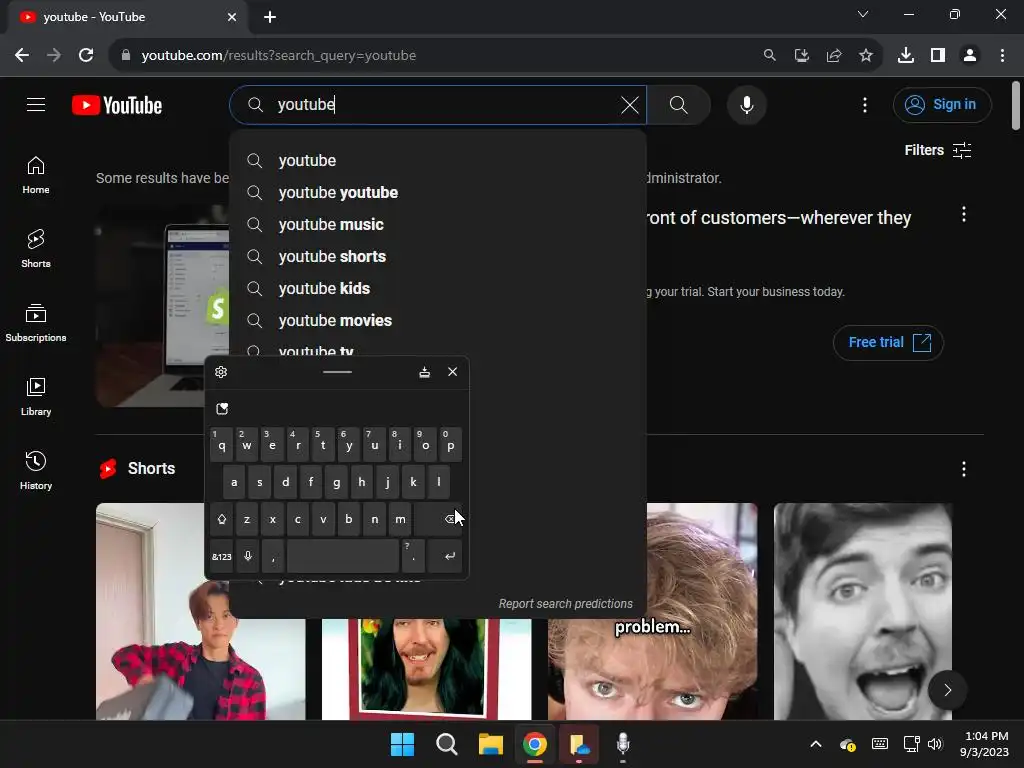
Task: Click the install app icon in address bar
Action: pyautogui.click(x=802, y=56)
